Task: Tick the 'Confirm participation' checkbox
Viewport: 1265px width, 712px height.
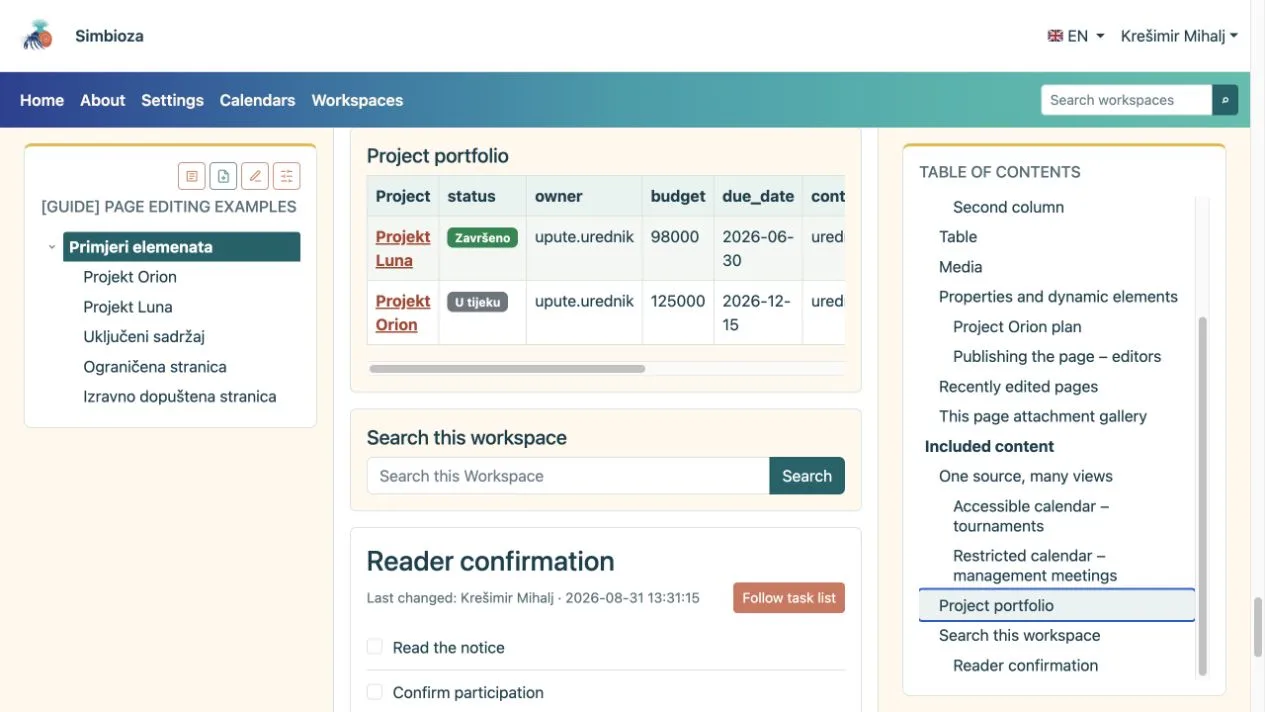Action: 375,692
